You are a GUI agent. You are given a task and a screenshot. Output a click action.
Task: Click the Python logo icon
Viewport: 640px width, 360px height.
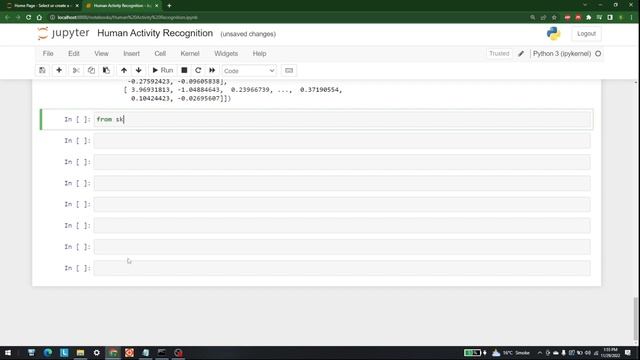[x=553, y=33]
